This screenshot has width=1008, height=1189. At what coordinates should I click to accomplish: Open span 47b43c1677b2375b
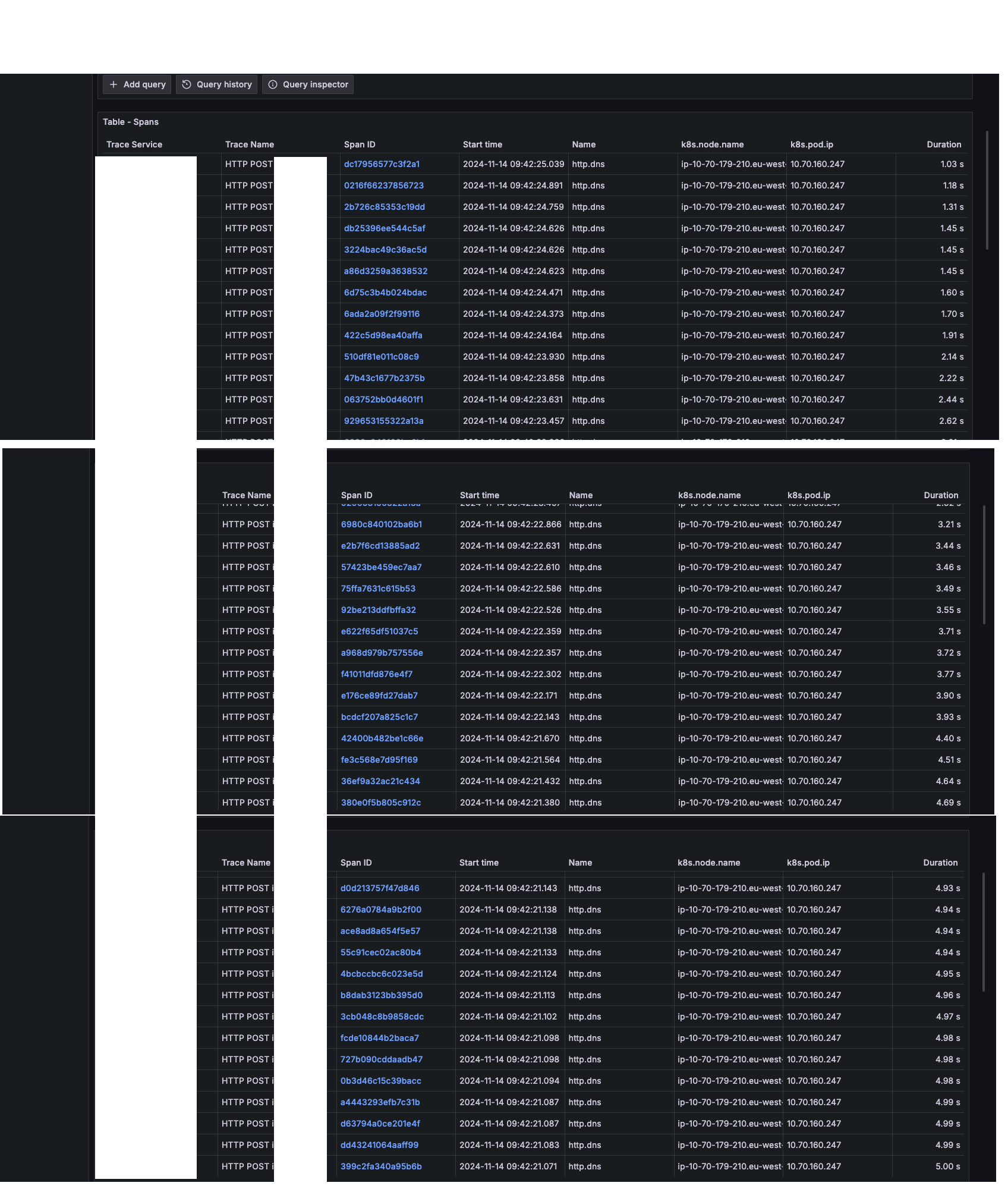point(385,378)
